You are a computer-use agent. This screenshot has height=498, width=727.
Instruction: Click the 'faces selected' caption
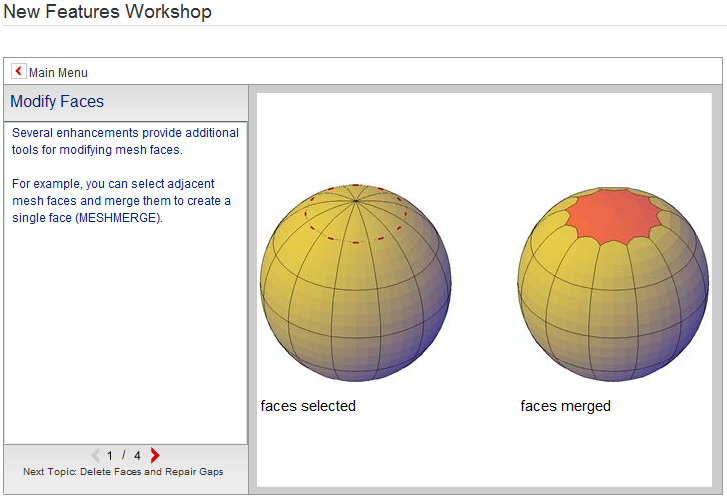tap(308, 406)
